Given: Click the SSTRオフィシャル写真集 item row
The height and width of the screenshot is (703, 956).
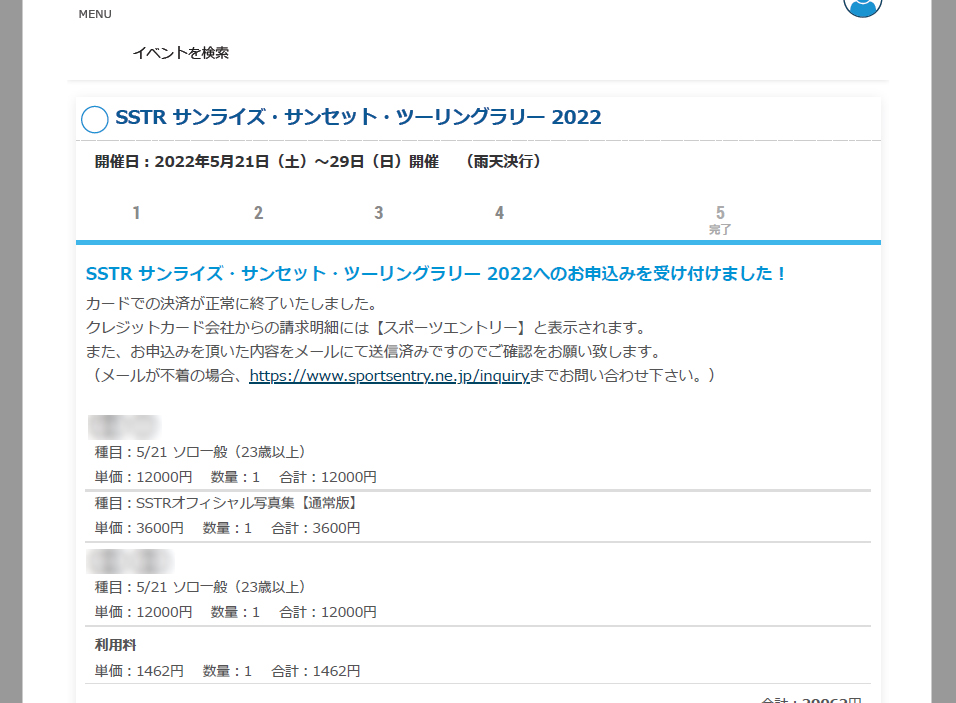Looking at the screenshot, I should (x=226, y=503).
